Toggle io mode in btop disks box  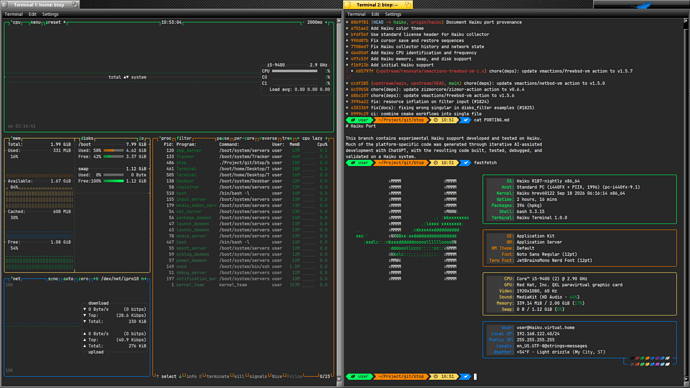(142, 138)
